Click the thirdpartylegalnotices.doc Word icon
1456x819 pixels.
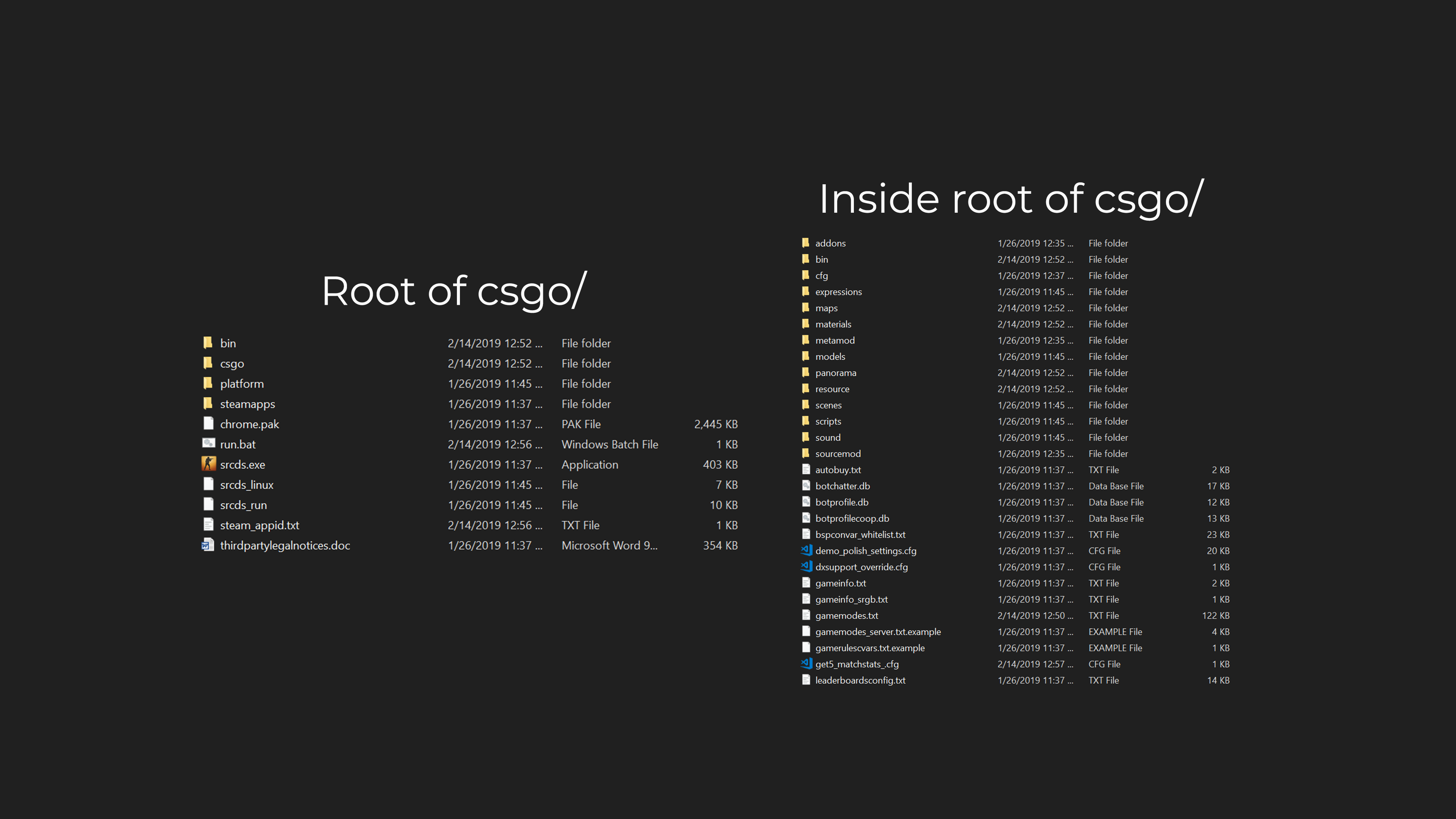208,545
